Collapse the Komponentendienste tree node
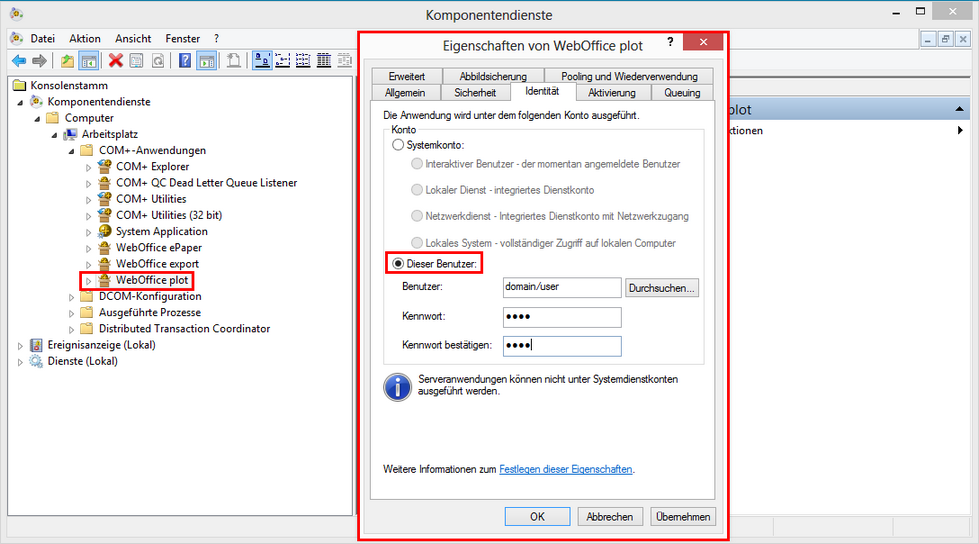Viewport: 979px width, 544px height. [20, 102]
